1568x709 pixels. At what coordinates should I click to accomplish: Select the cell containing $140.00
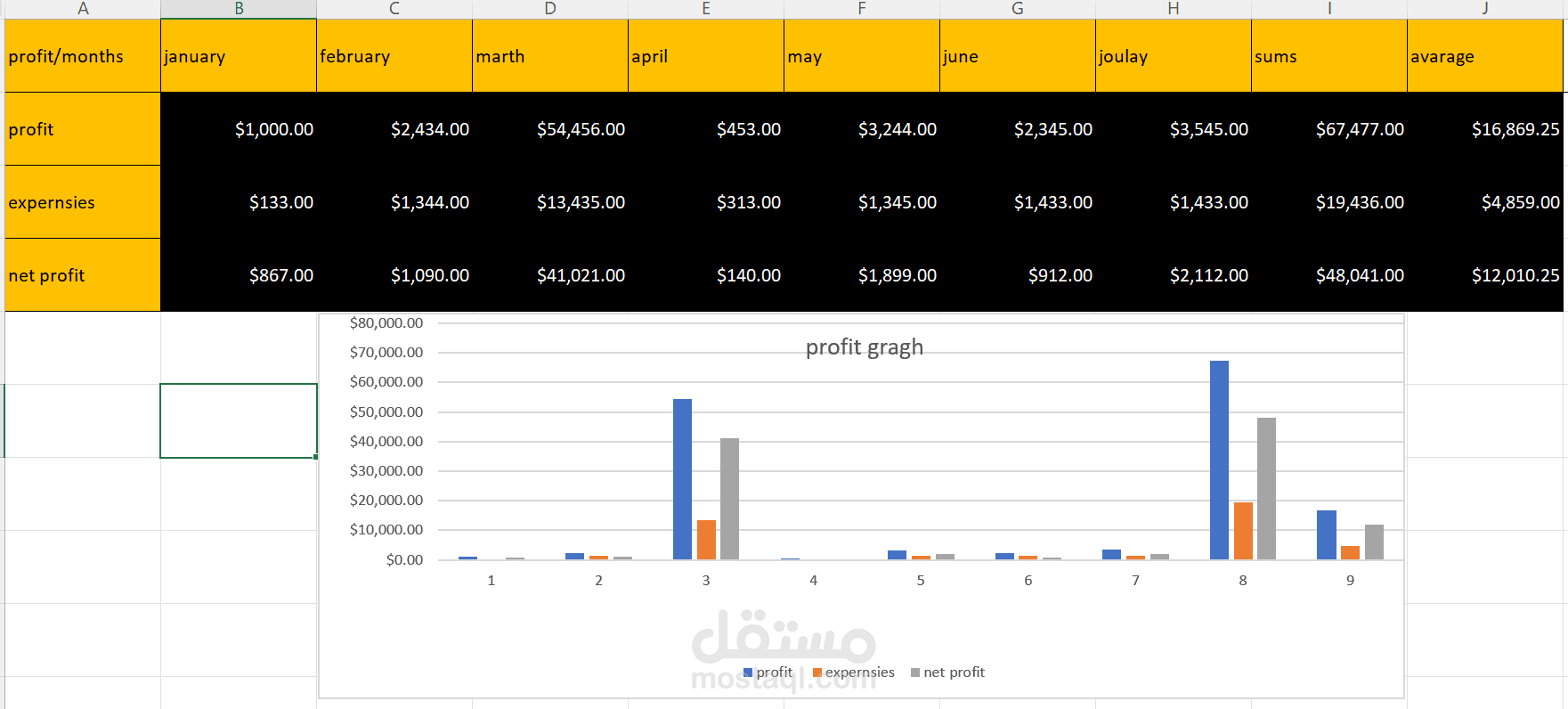coord(706,275)
